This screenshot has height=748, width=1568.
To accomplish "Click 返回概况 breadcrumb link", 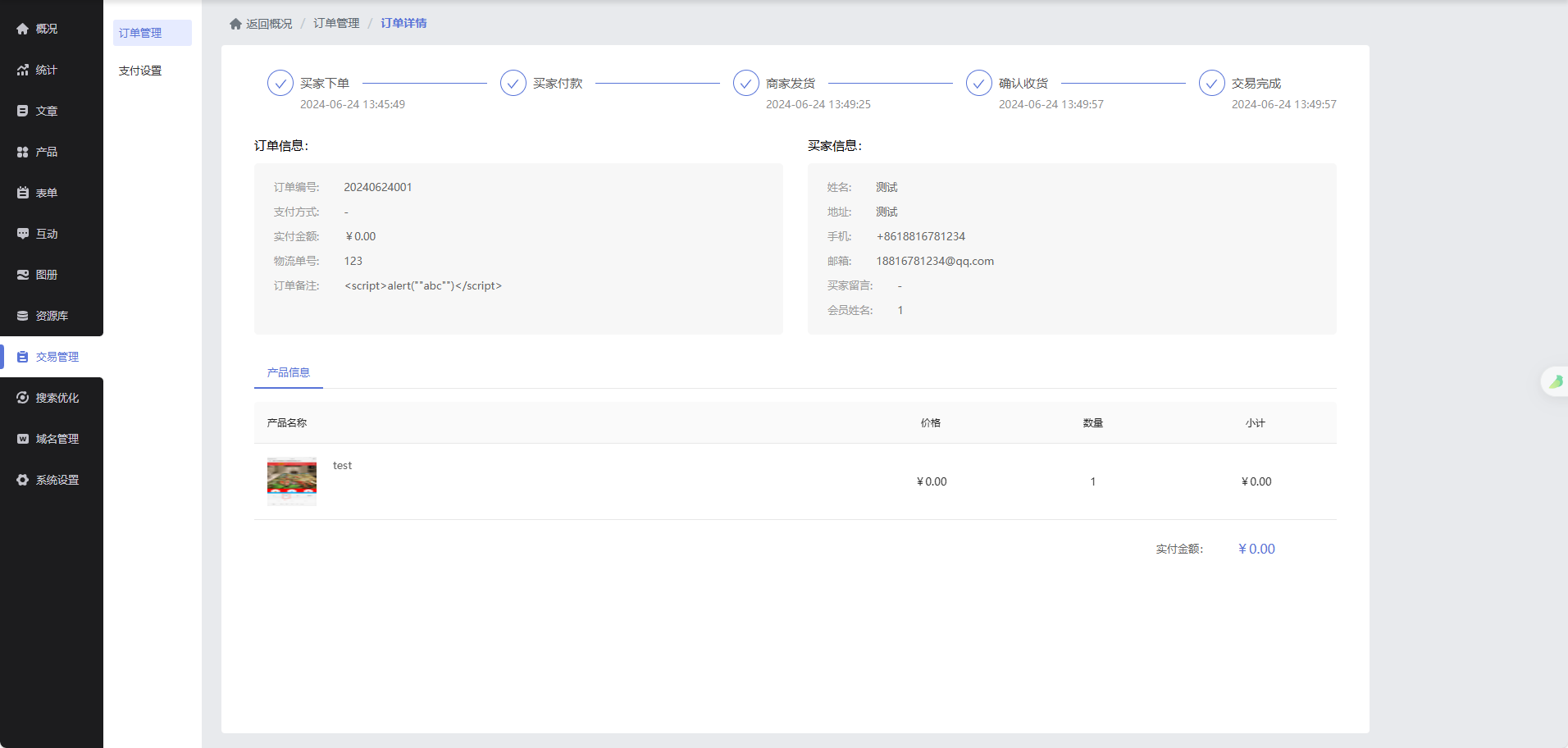I will pos(269,24).
